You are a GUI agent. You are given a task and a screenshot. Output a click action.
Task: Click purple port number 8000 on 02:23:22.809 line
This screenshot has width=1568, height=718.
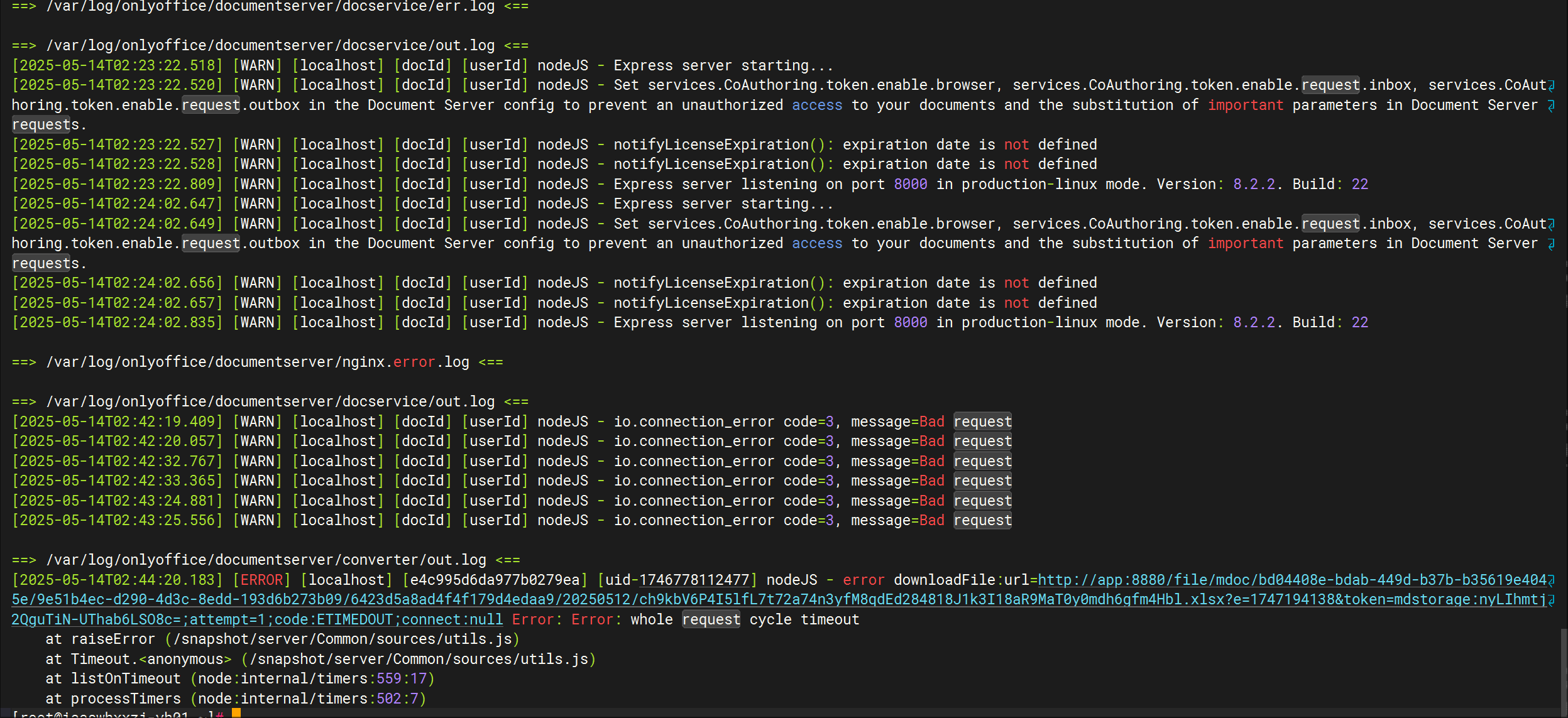[910, 184]
